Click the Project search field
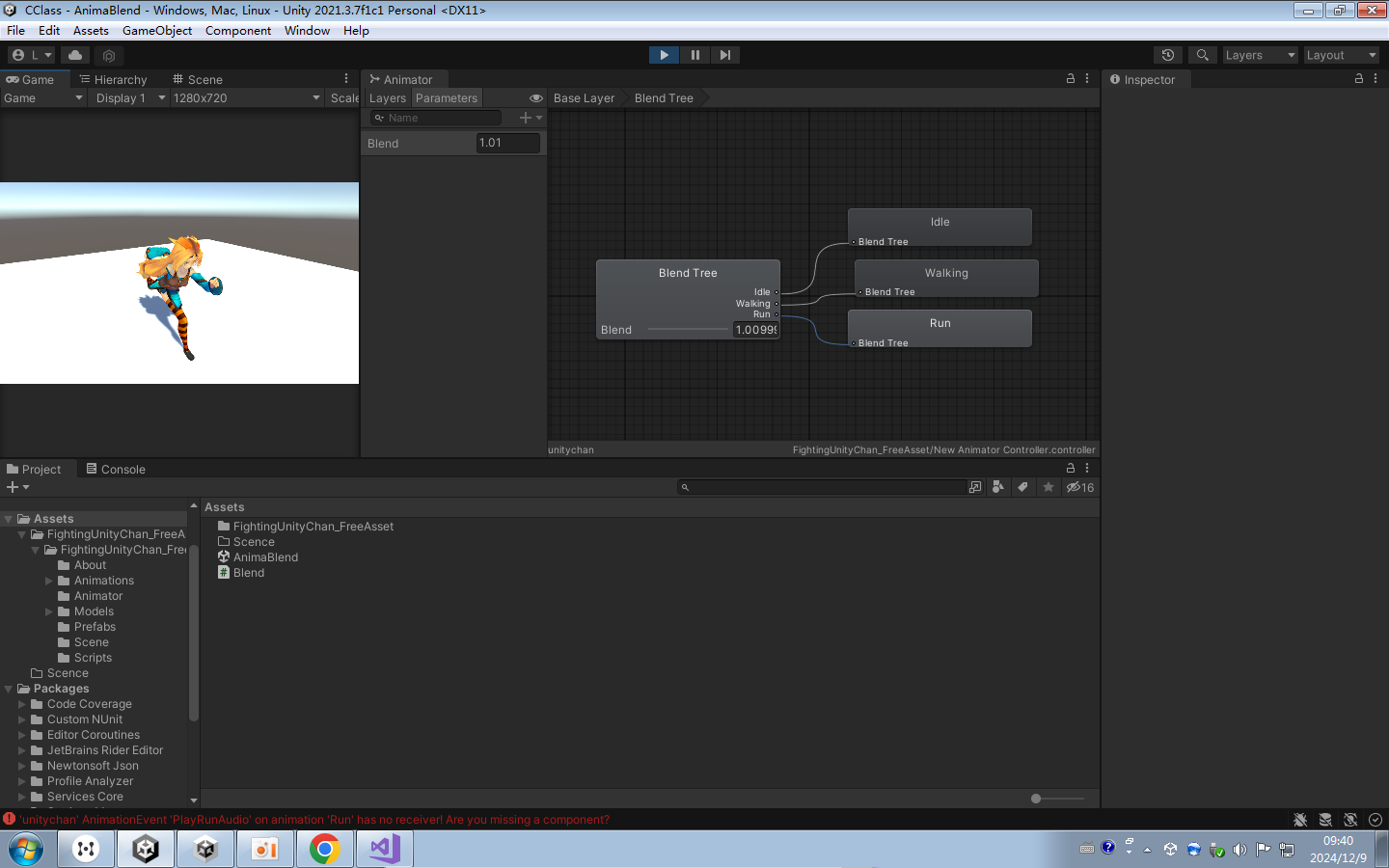This screenshot has height=868, width=1389. (x=822, y=487)
